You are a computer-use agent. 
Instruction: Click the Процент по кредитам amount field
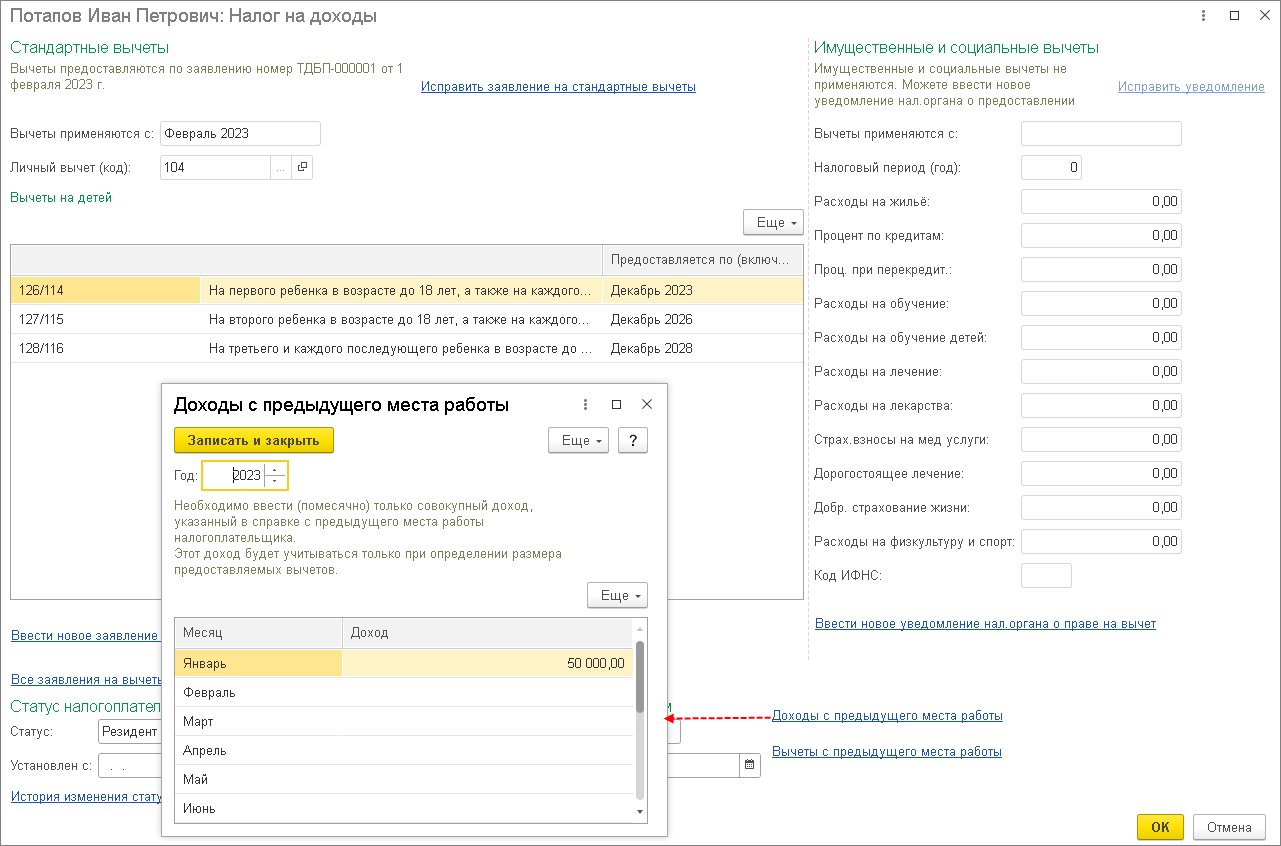(1101, 235)
